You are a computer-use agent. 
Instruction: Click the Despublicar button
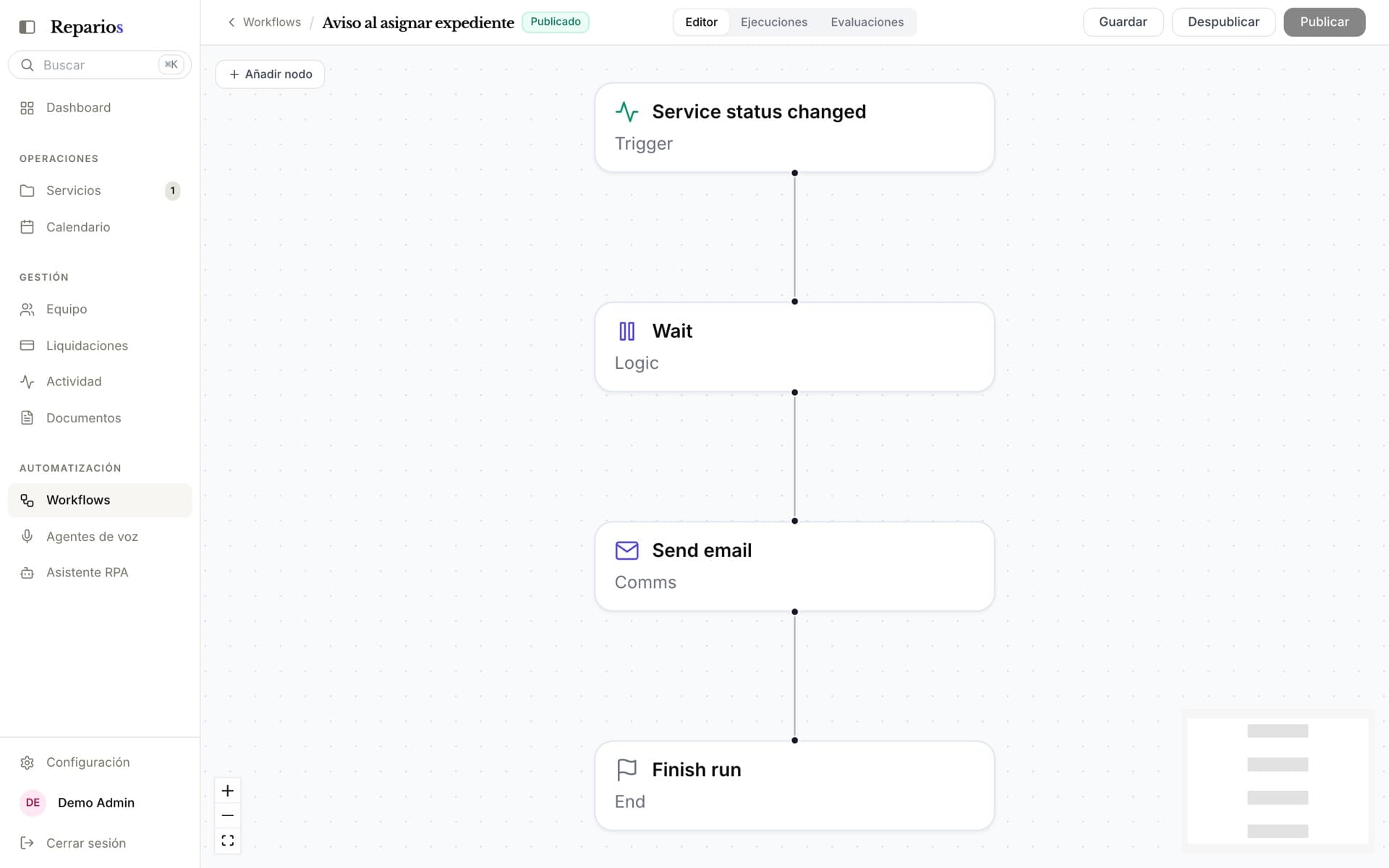click(1223, 22)
